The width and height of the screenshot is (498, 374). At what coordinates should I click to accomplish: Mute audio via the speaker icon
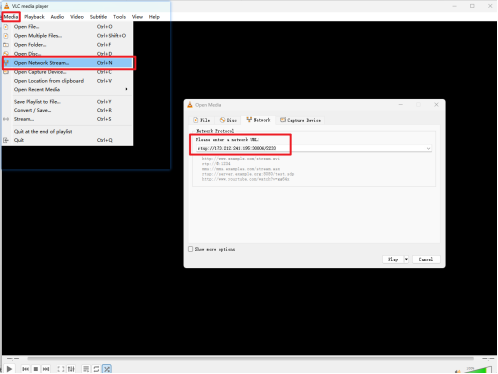pos(458,370)
